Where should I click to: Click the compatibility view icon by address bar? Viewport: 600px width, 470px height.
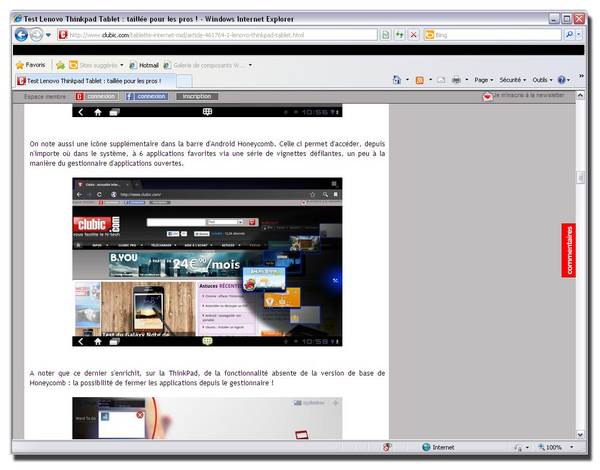coord(385,35)
